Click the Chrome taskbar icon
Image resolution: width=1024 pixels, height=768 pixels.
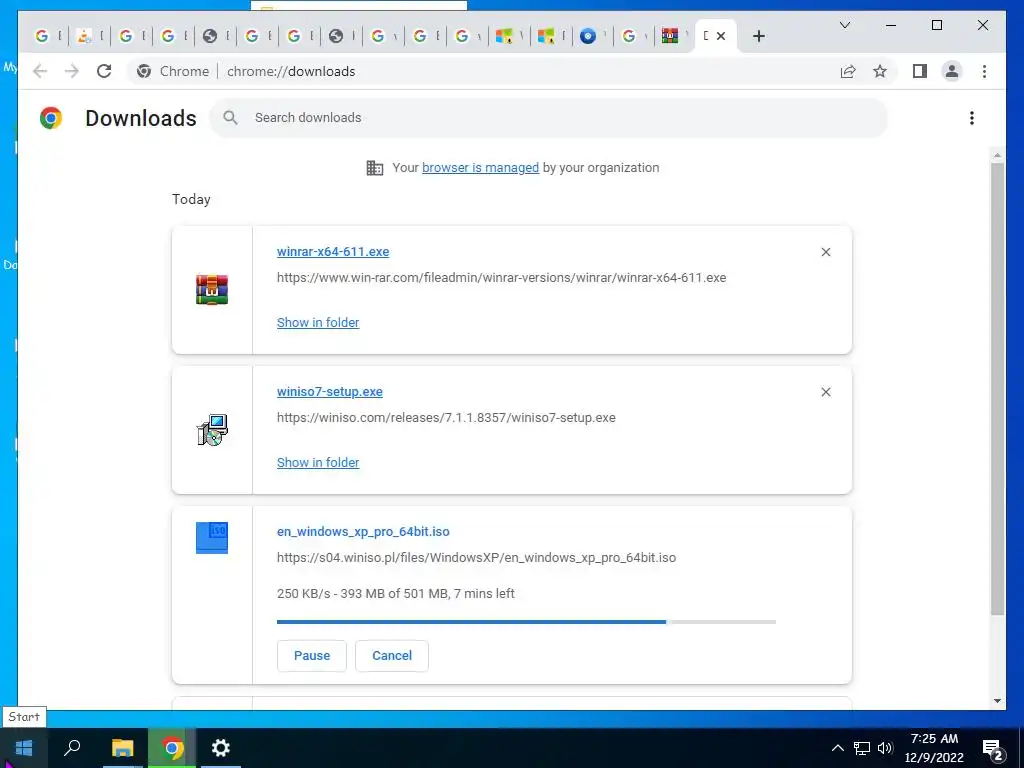click(172, 748)
